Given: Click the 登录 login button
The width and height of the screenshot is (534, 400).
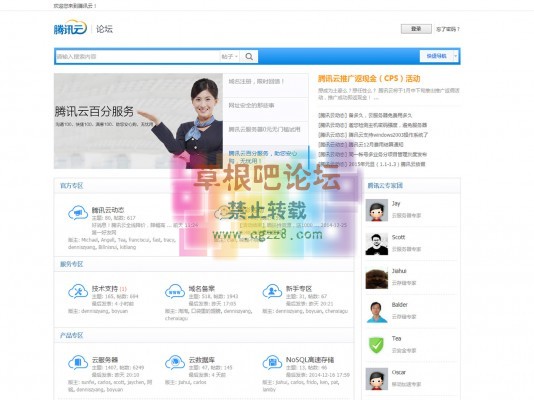Looking at the screenshot, I should [416, 29].
